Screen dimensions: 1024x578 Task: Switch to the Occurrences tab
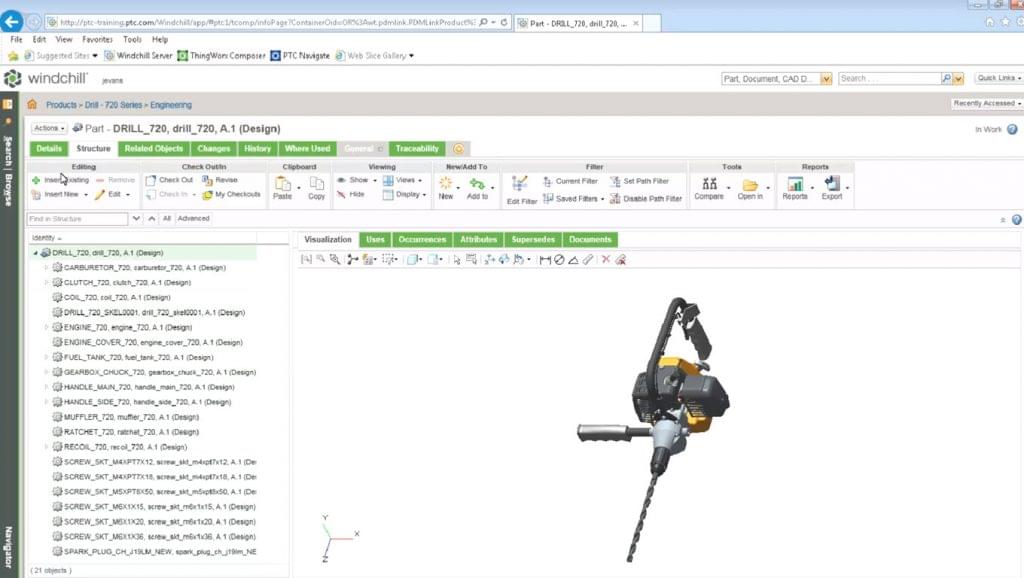422,240
